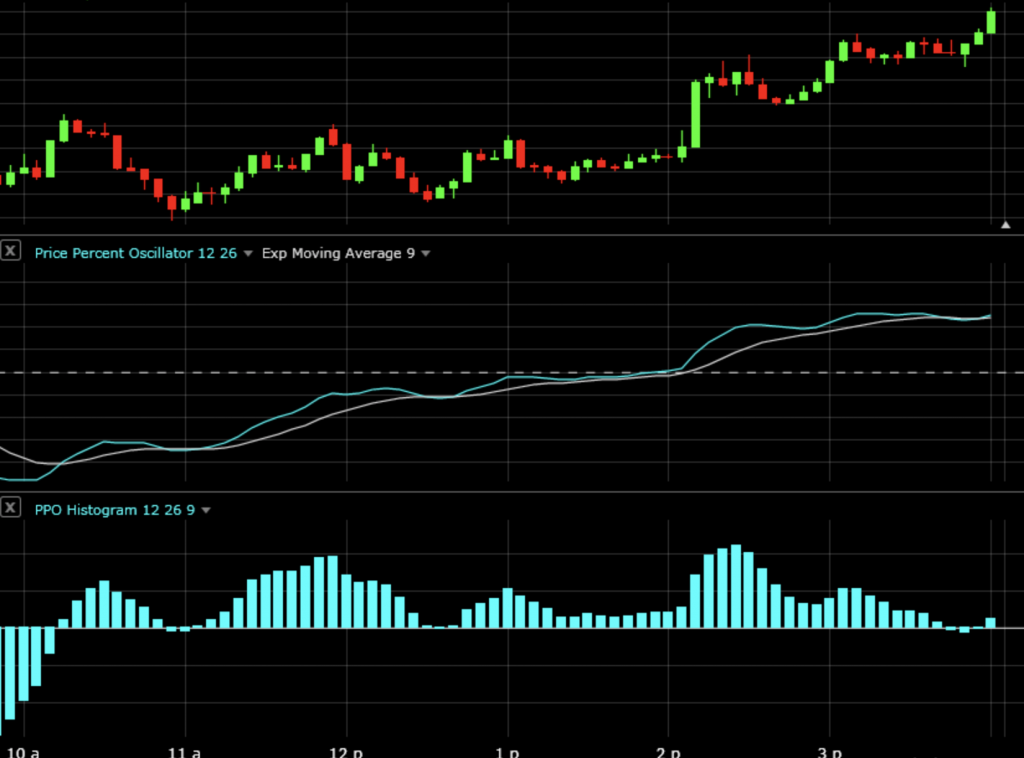
Task: Toggle the PPO Histogram 12 26 9 label
Action: (x=113, y=510)
